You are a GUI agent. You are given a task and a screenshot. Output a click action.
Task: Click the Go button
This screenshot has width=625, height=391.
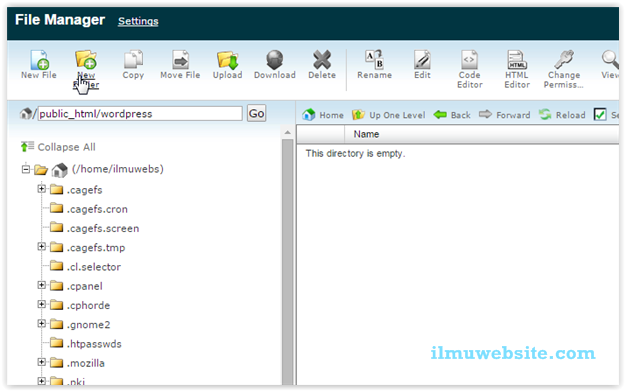point(256,114)
